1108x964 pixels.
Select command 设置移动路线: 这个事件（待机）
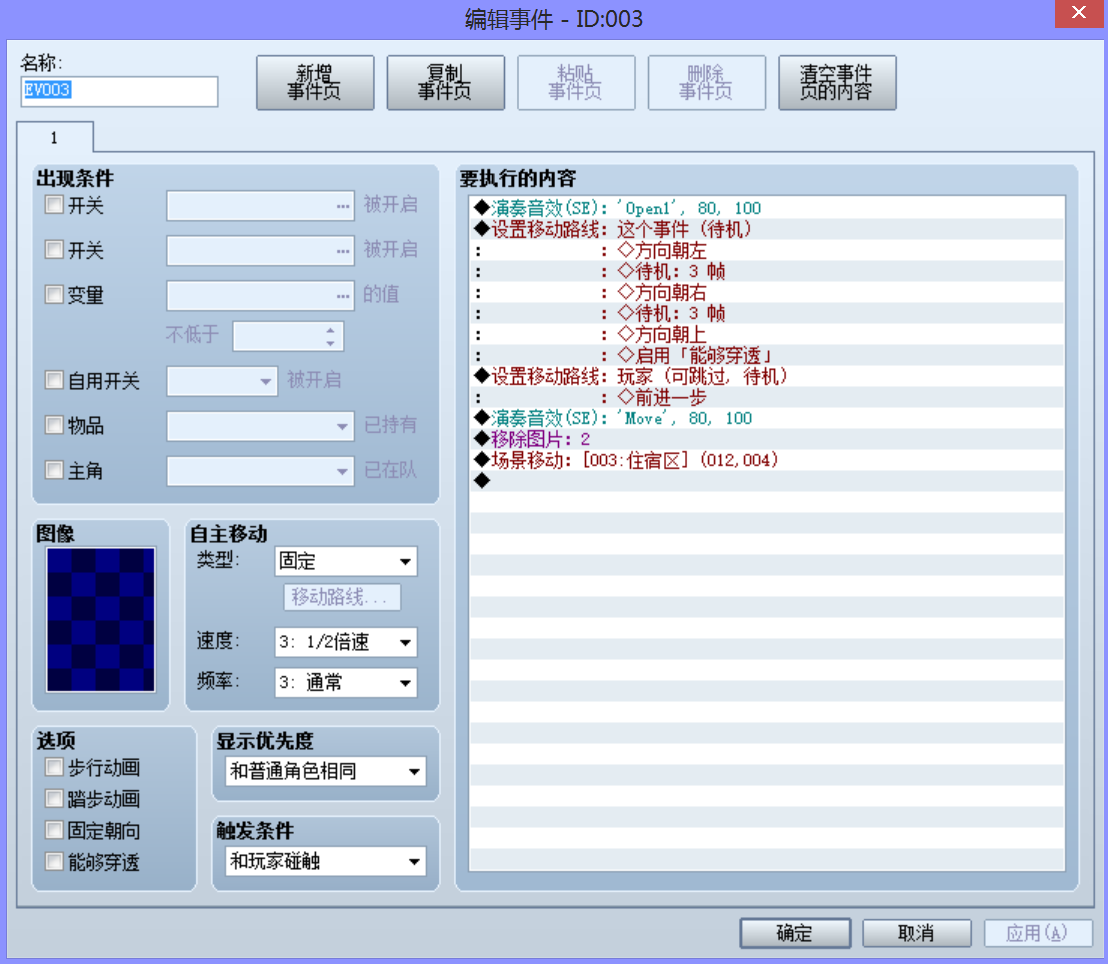coord(767,229)
